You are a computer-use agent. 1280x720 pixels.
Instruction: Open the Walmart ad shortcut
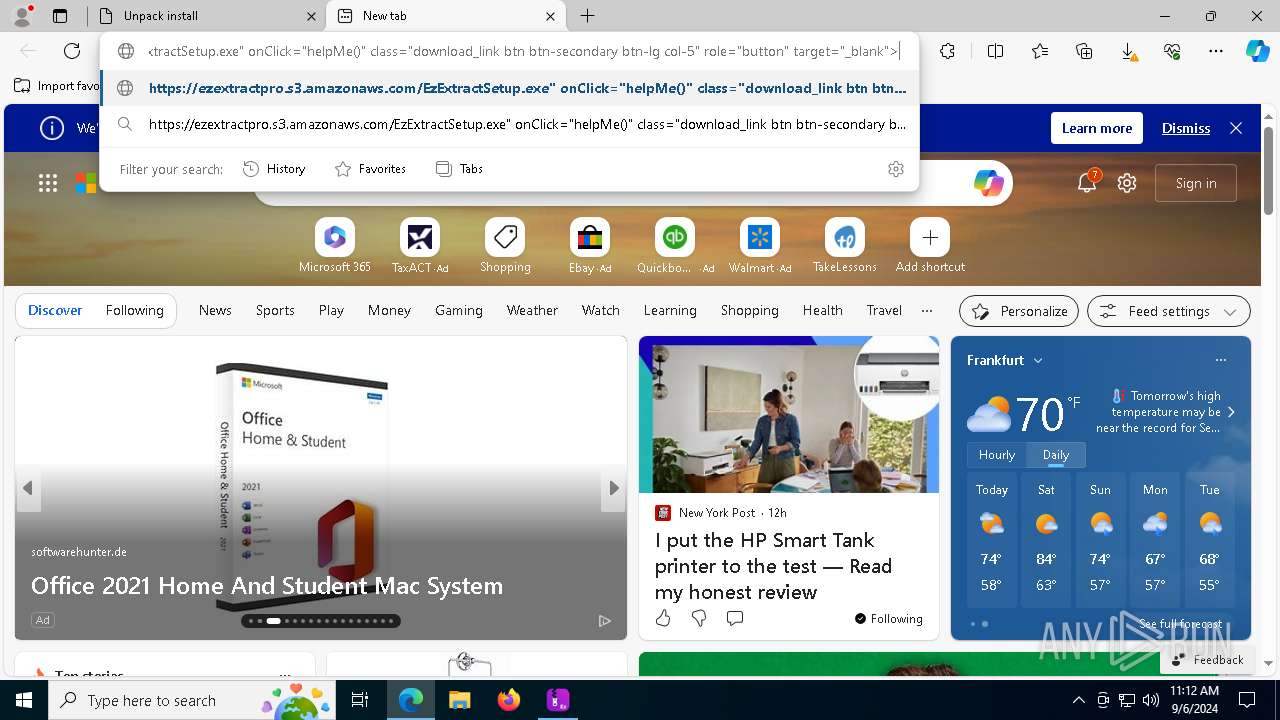coord(760,246)
